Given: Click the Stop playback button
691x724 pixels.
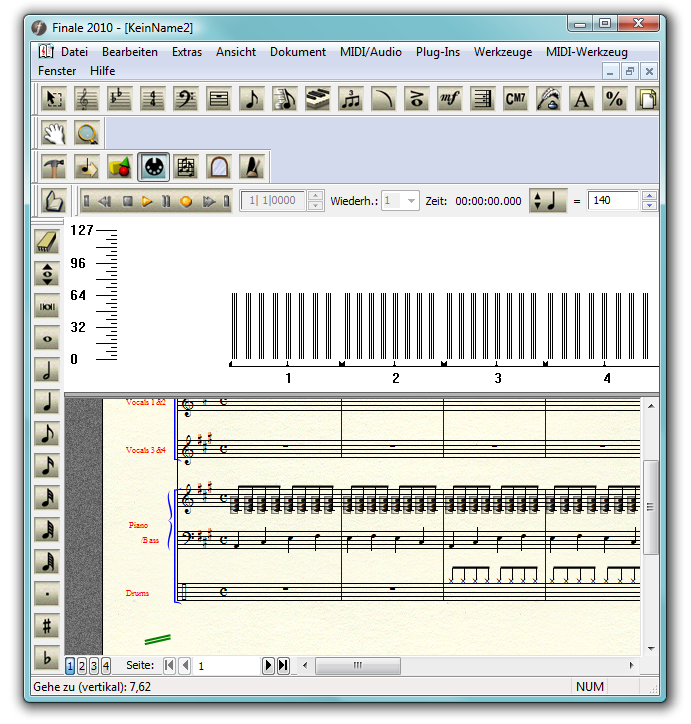Looking at the screenshot, I should (128, 201).
